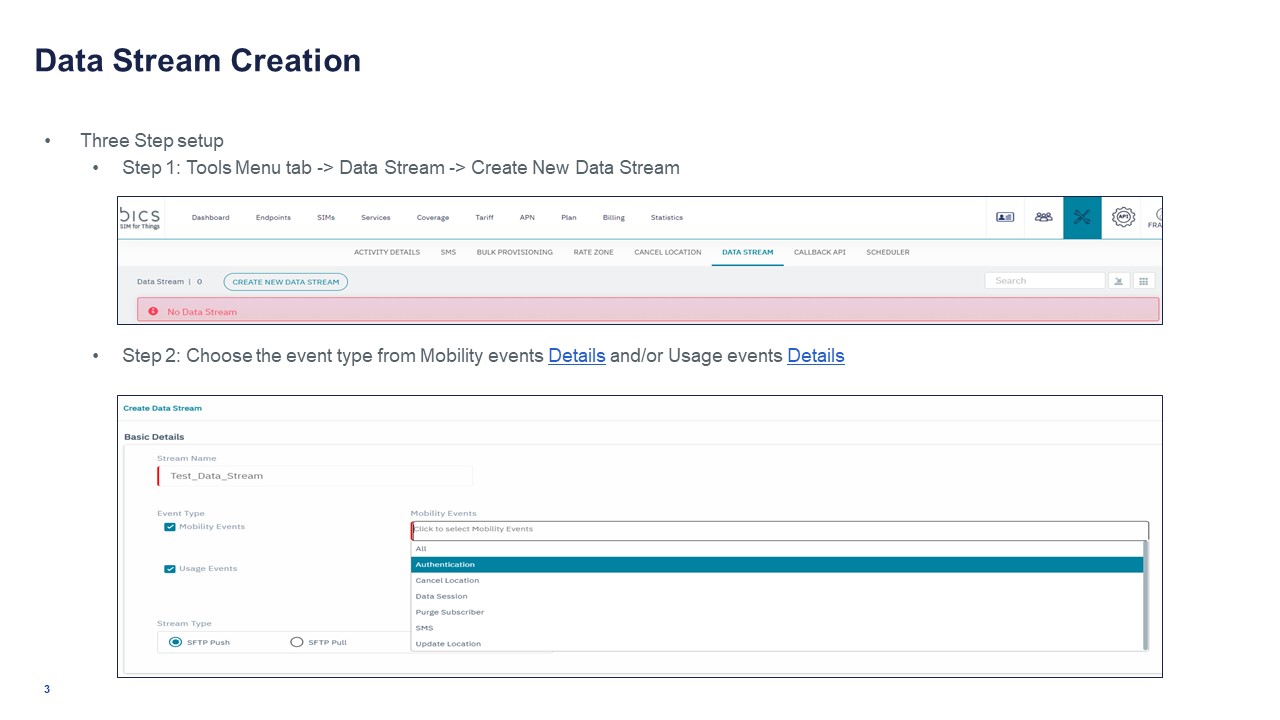Switch to the Data Stream tab

(747, 252)
